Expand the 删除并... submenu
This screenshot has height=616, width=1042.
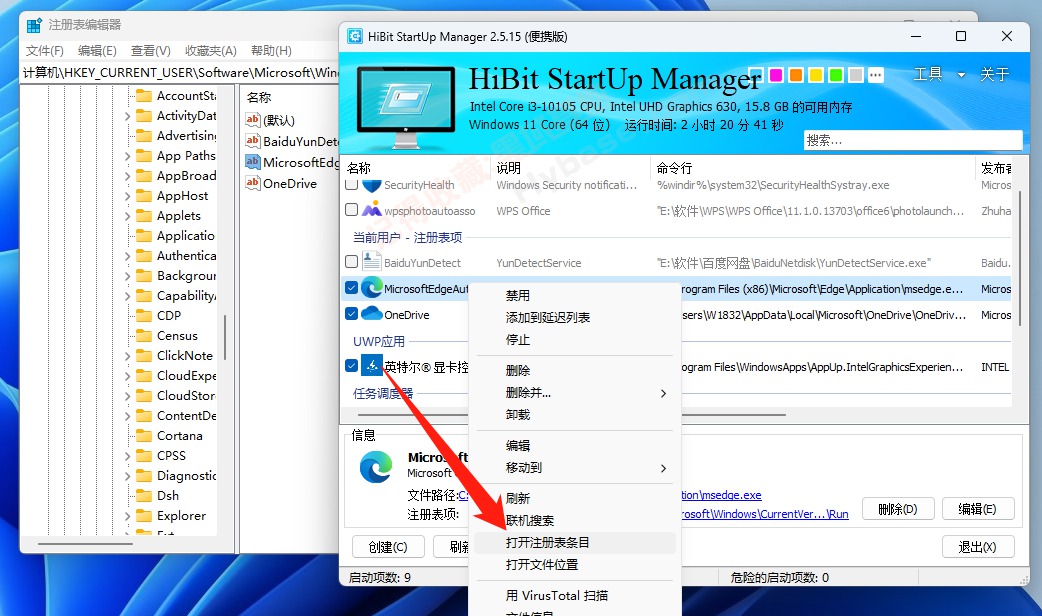pyautogui.click(x=574, y=393)
